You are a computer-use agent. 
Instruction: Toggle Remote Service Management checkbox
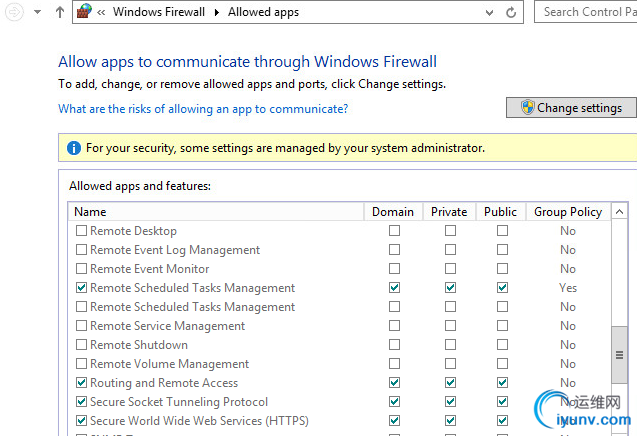[81, 325]
